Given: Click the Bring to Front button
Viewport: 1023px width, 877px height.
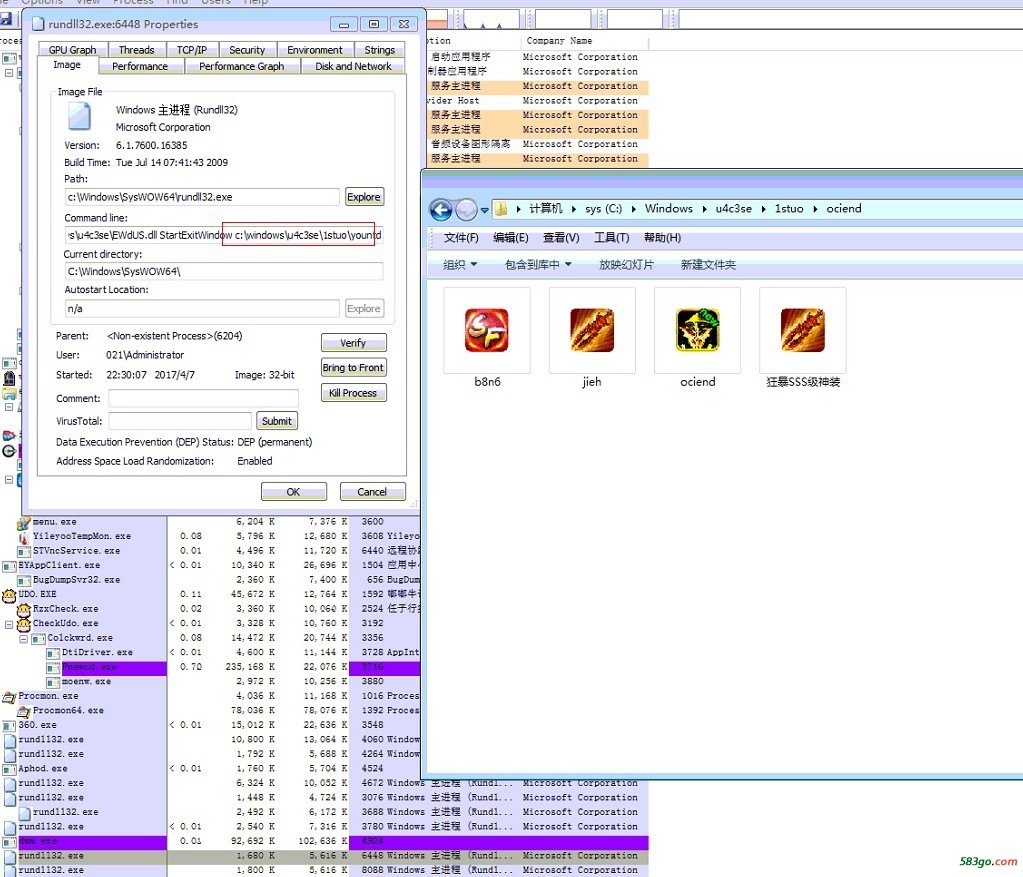Looking at the screenshot, I should coord(353,367).
